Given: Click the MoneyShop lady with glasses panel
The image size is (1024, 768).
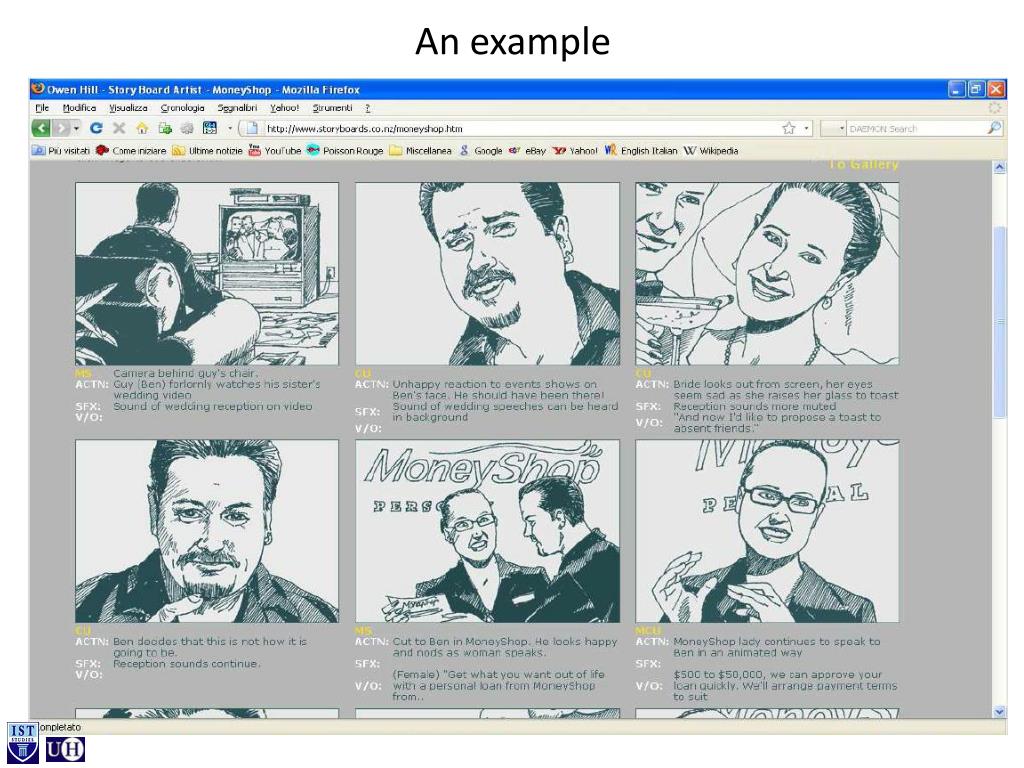Looking at the screenshot, I should (767, 531).
